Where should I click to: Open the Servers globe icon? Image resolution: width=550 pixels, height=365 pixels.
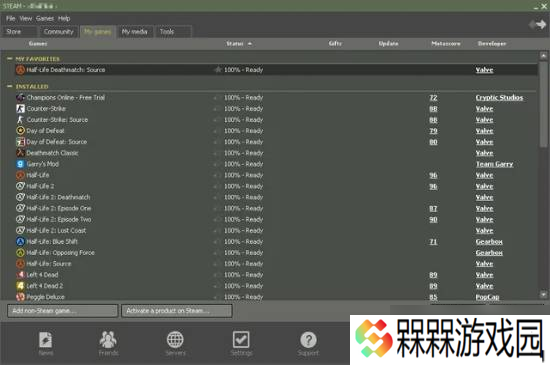click(x=175, y=339)
